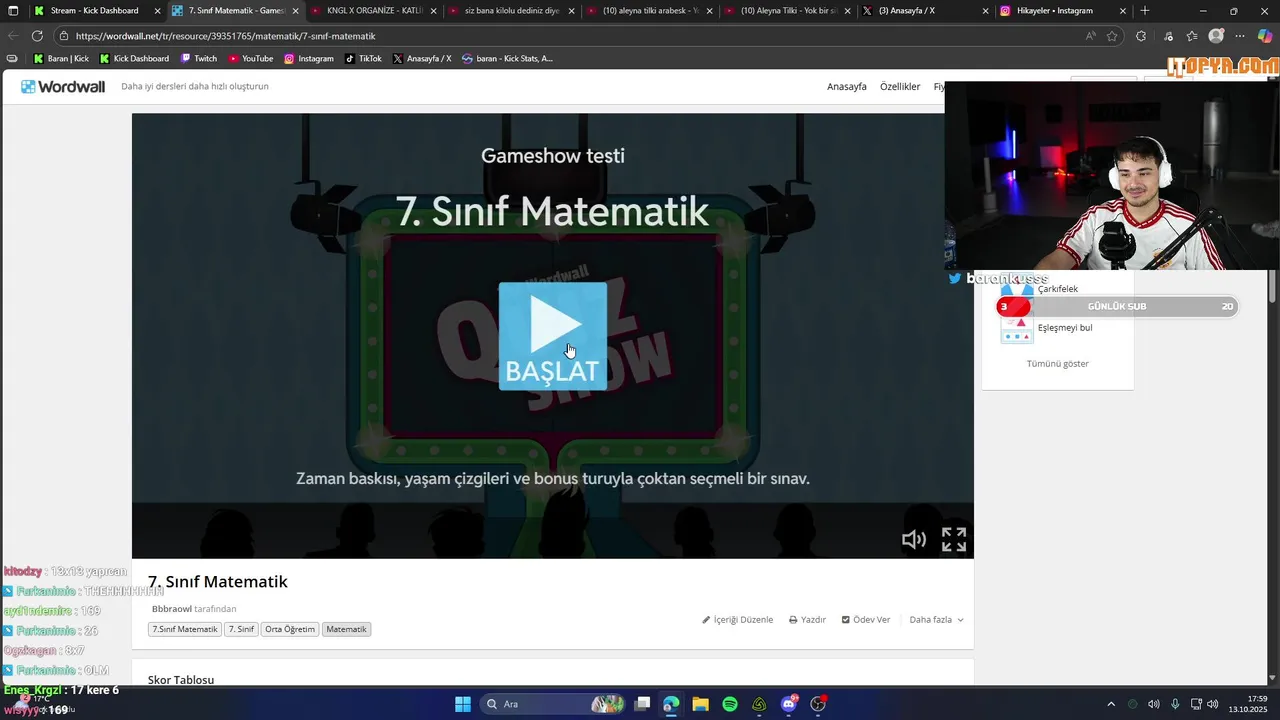Switch to the Aleyna Tilki - Yok bir tab

click(786, 11)
